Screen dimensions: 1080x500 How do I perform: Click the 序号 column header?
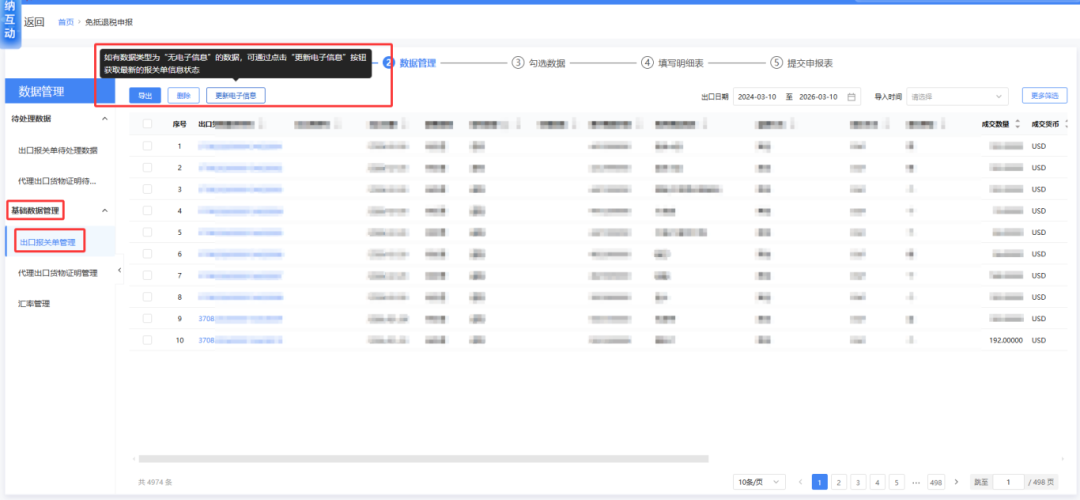(x=180, y=124)
